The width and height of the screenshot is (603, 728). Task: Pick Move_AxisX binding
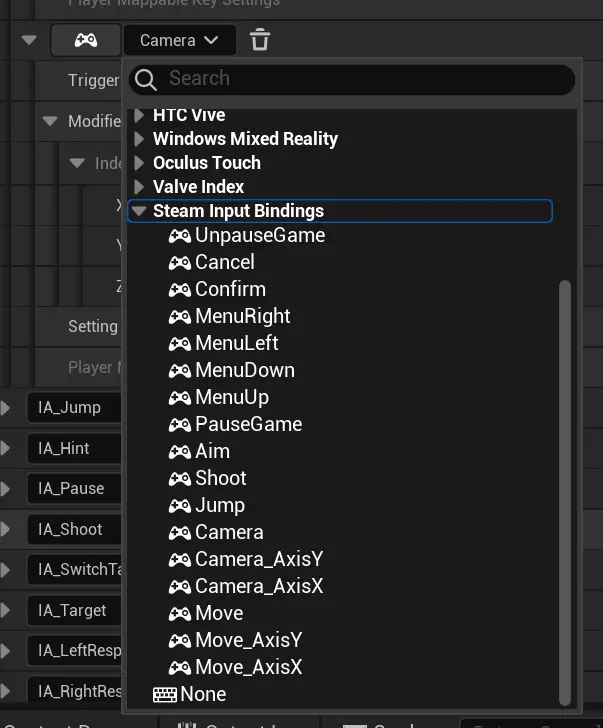point(248,667)
